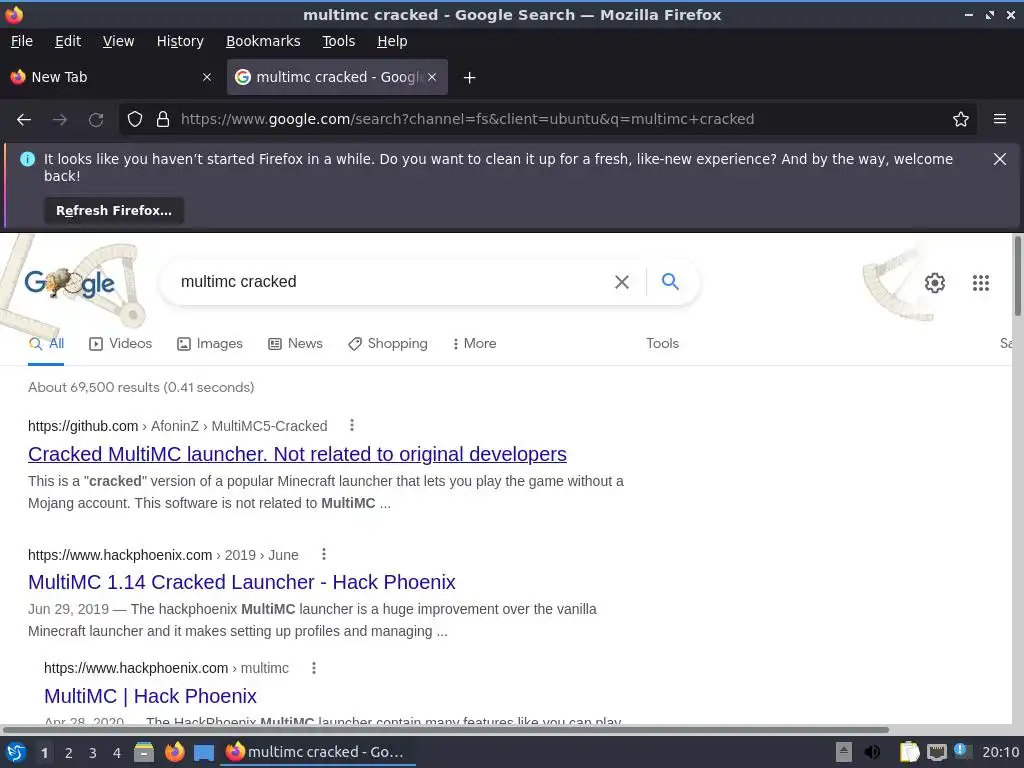
Task: Open MultiMC 1.14 Cracked Launcher link
Action: pyautogui.click(x=242, y=582)
